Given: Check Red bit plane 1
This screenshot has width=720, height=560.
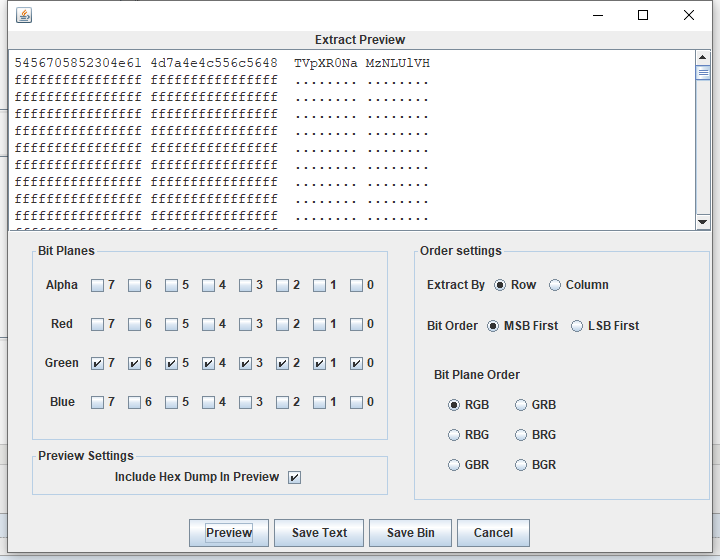Looking at the screenshot, I should [x=319, y=325].
